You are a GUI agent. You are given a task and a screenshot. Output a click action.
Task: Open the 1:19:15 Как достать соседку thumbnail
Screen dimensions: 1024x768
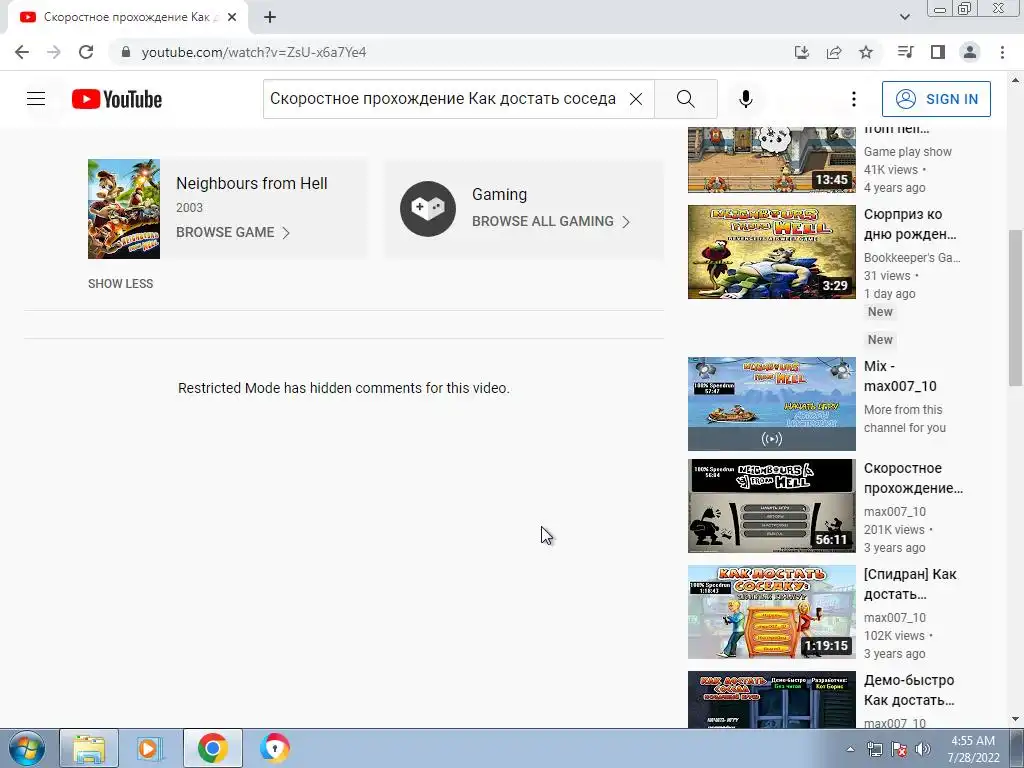coord(771,612)
